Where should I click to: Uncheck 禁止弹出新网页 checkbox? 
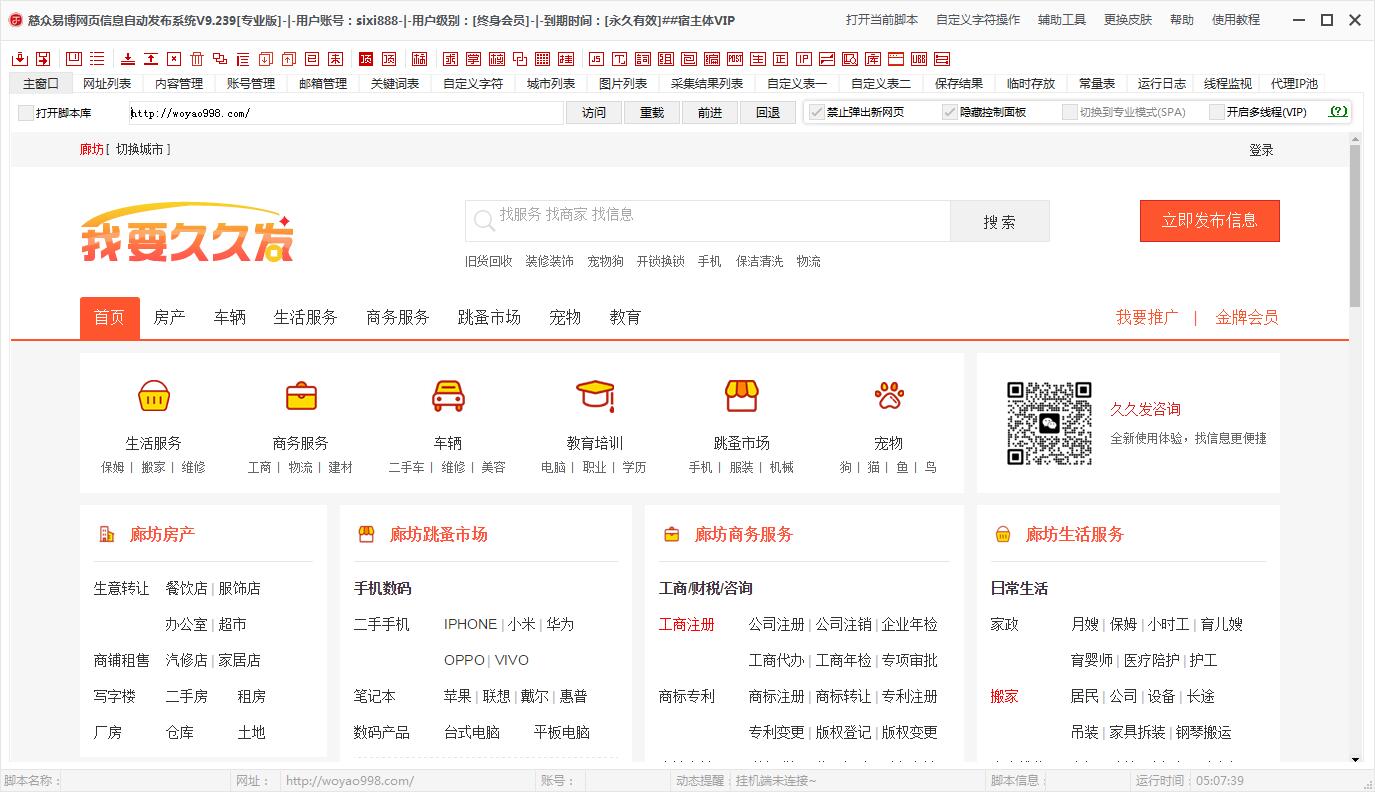(817, 112)
